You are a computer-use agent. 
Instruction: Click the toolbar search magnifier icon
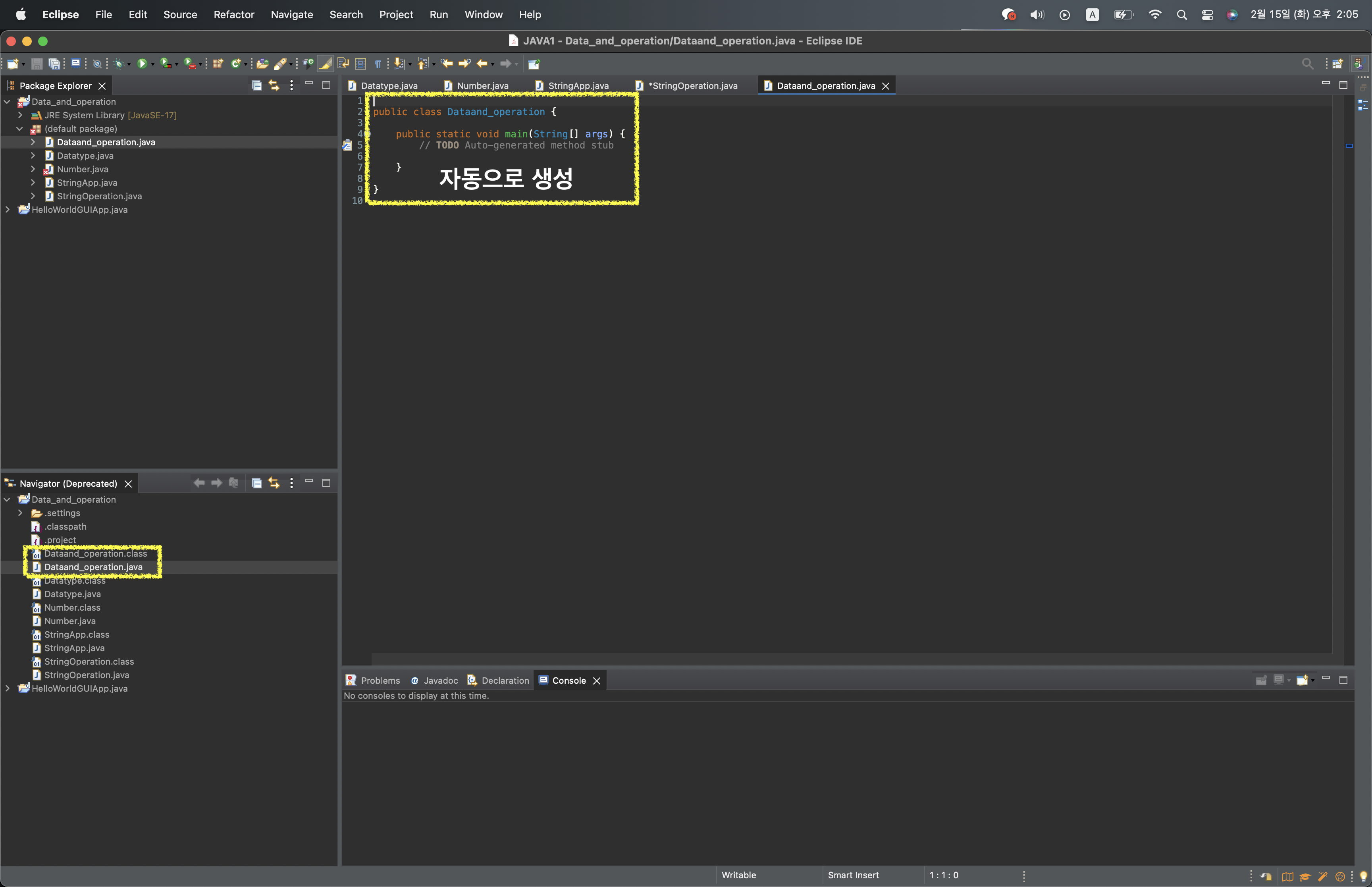click(x=1307, y=64)
